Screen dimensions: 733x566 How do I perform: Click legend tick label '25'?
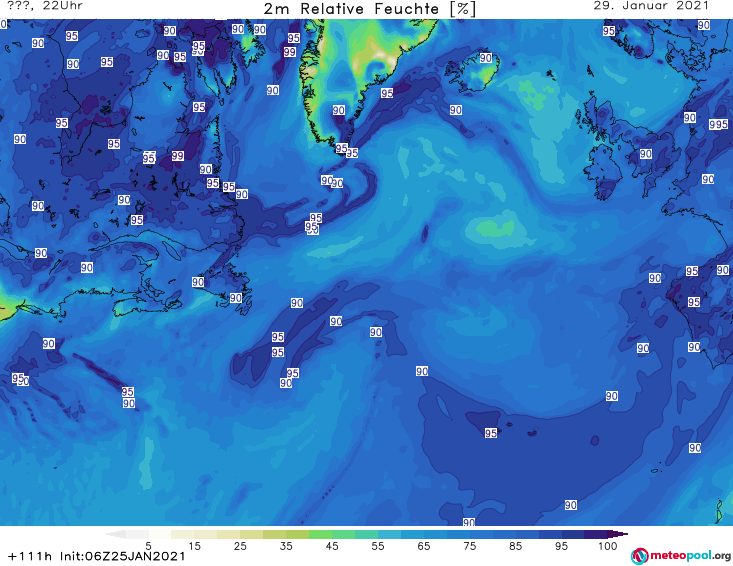(240, 546)
